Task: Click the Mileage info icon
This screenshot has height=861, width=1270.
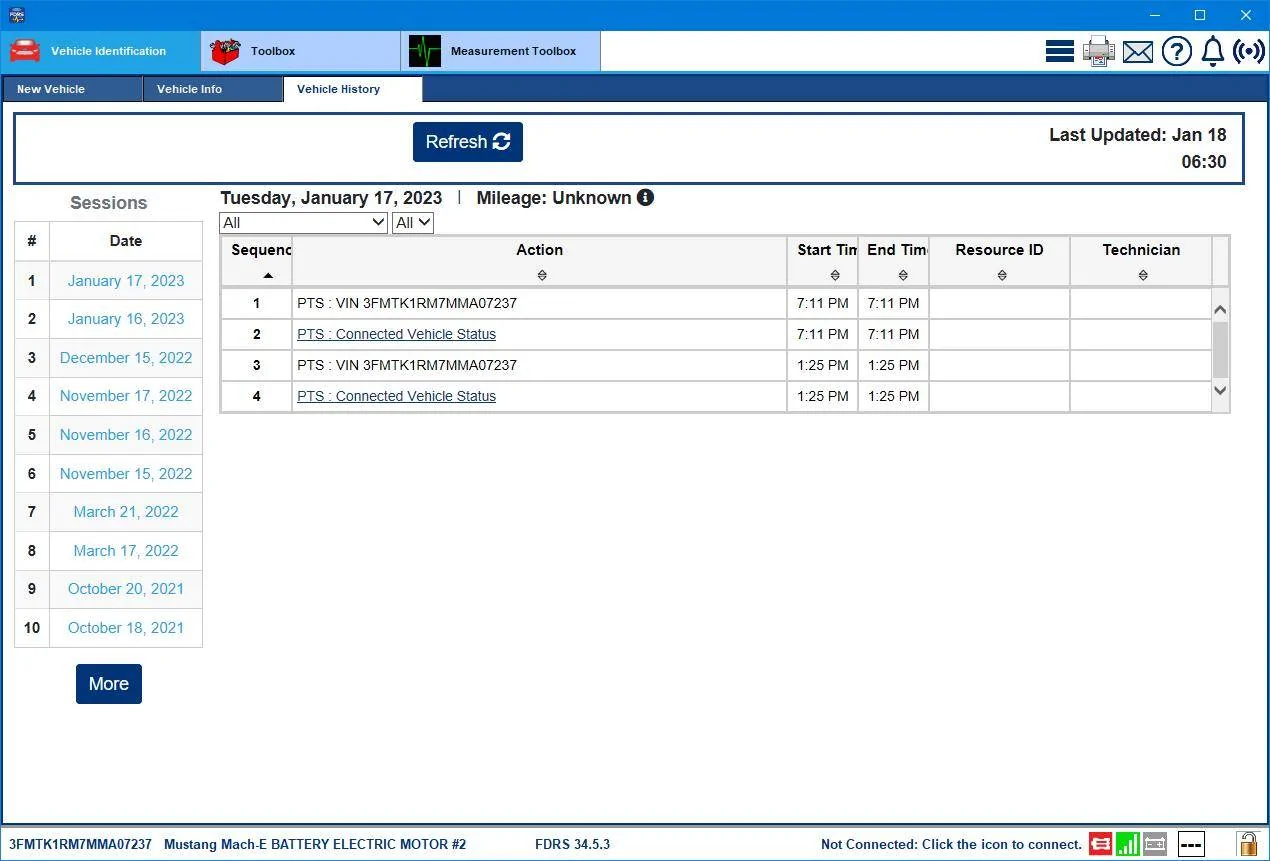Action: [646, 198]
